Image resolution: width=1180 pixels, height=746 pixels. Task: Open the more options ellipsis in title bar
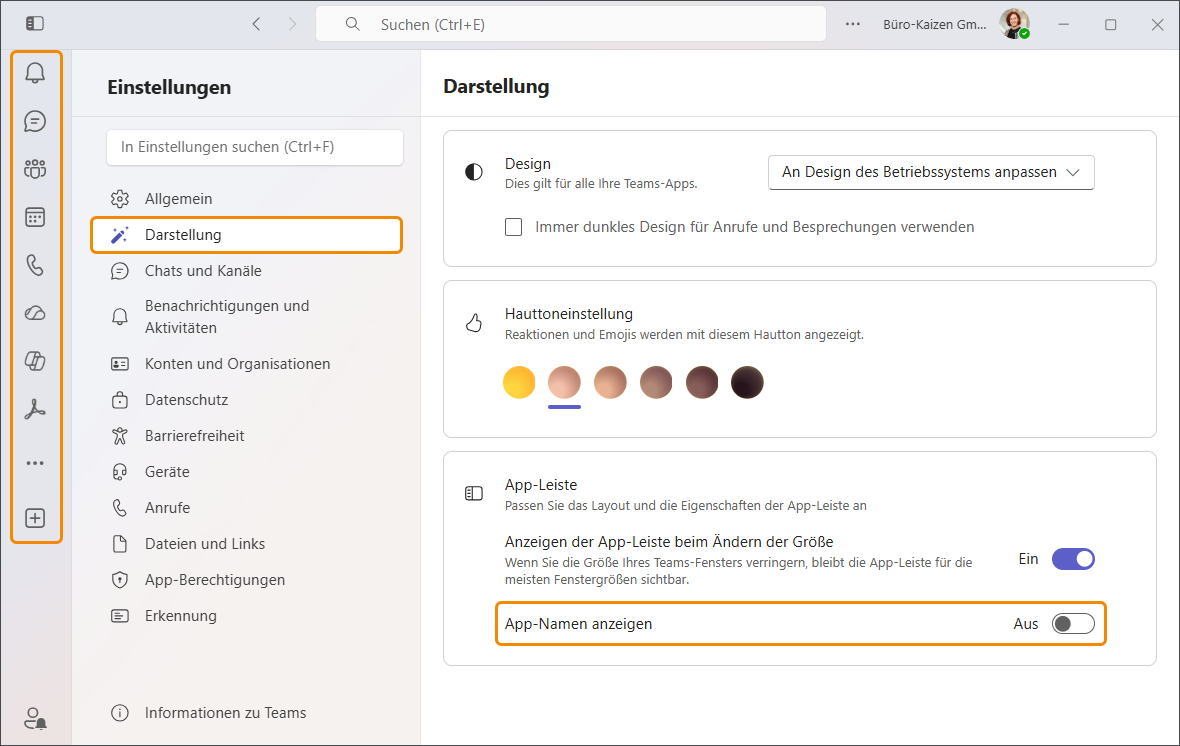click(853, 24)
